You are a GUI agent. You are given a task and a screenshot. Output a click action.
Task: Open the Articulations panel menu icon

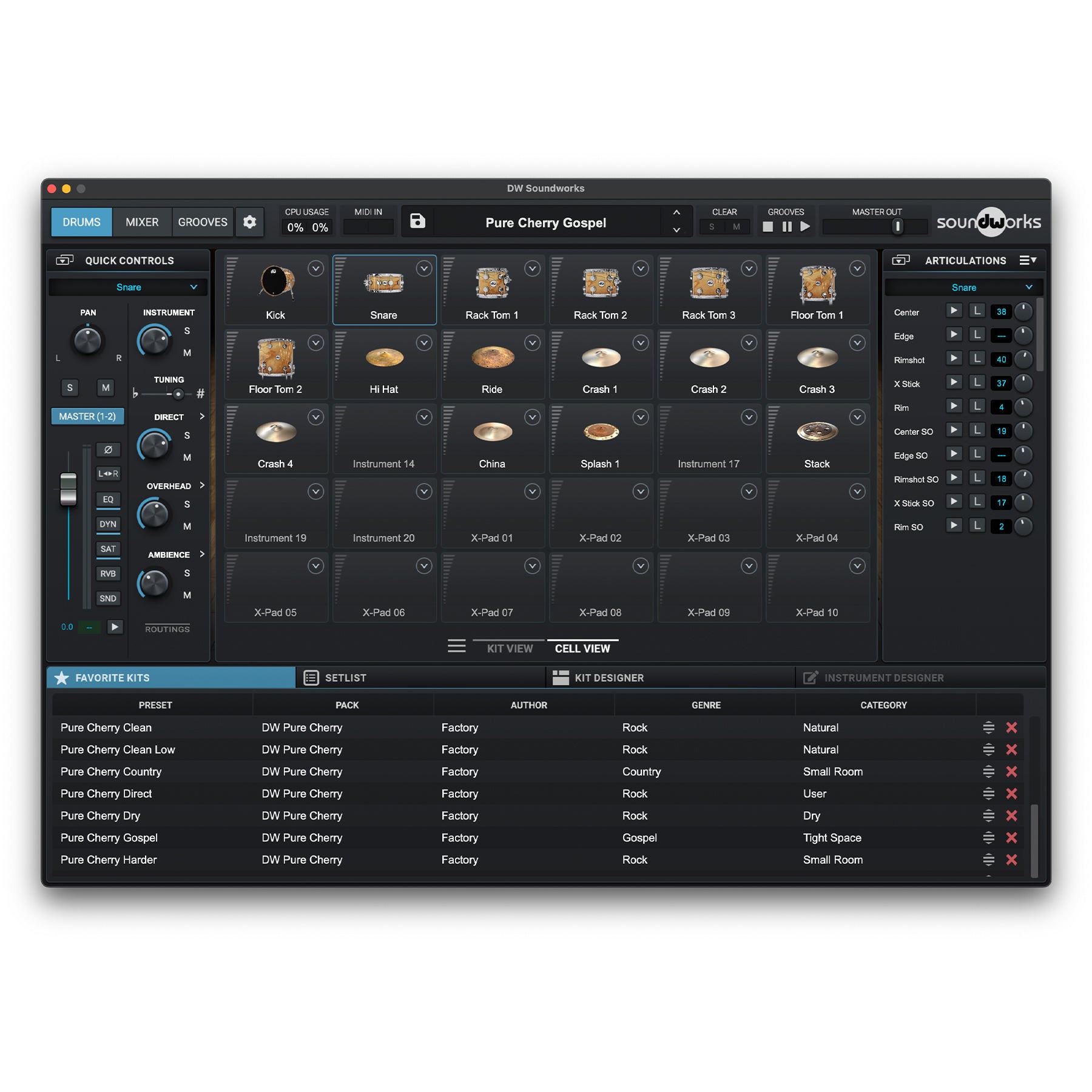pos(1028,260)
